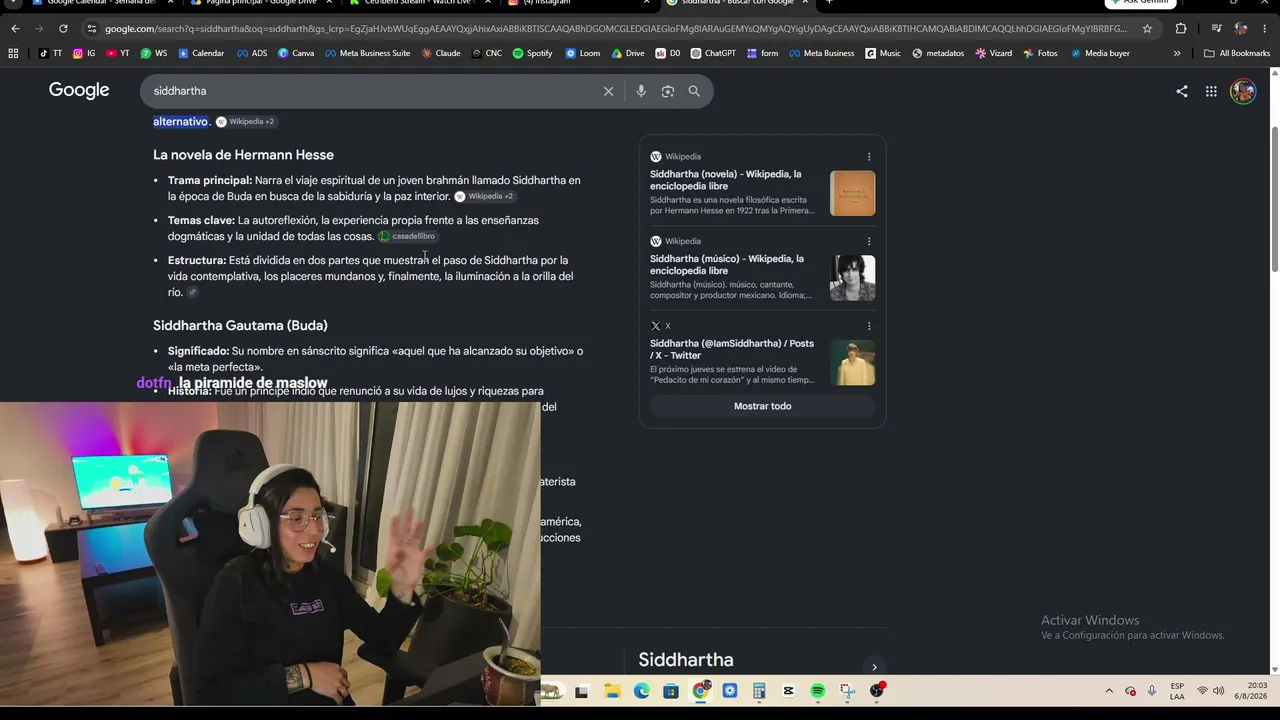1280x720 pixels.
Task: Expand the Siddhartha panel arrow
Action: pyautogui.click(x=874, y=667)
